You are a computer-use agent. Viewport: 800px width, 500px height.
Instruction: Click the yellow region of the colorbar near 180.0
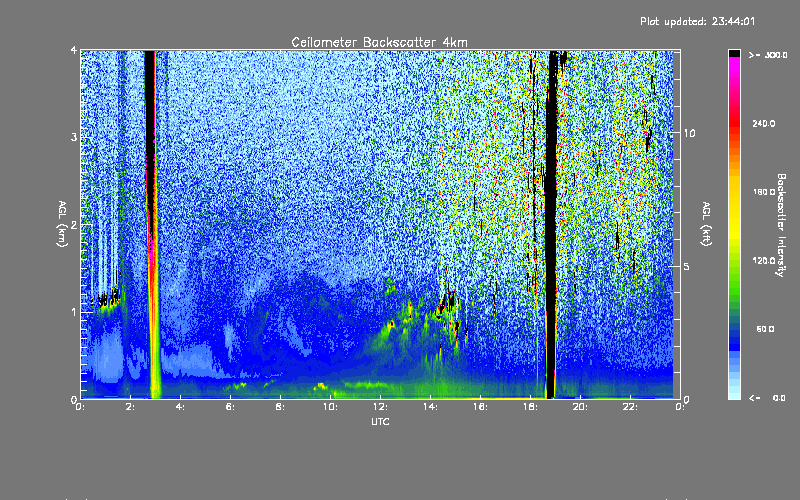734,192
